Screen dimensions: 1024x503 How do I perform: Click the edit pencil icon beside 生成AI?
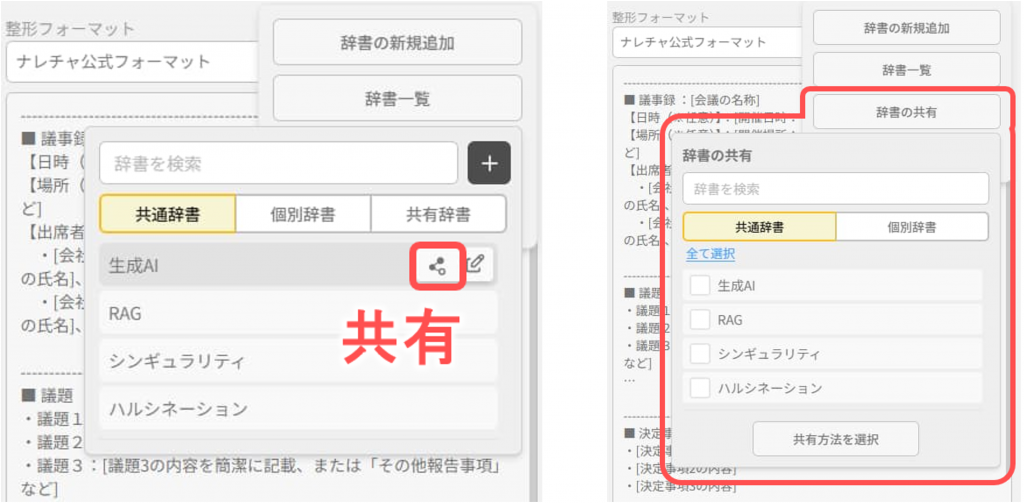[476, 265]
